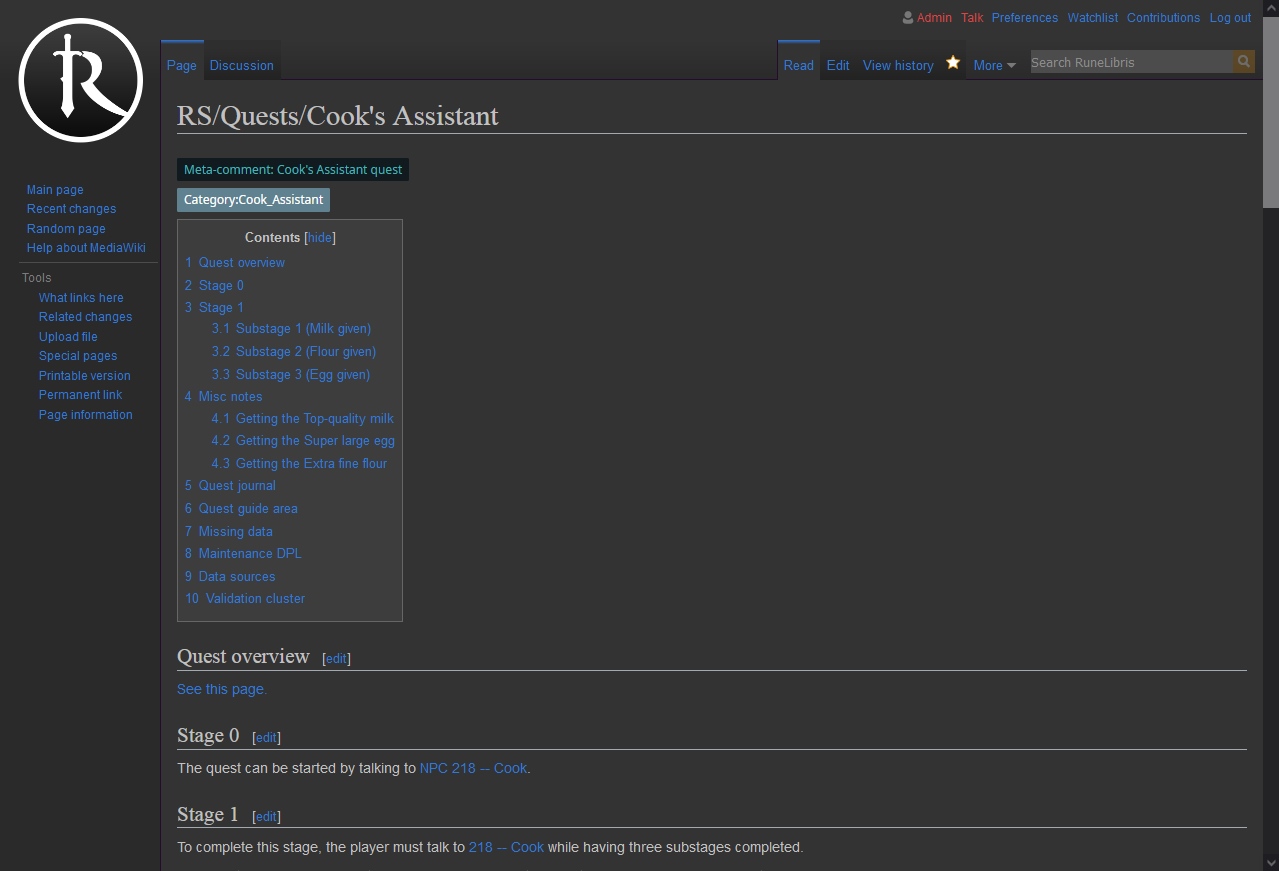The image size is (1279, 871).
Task: Click the Log out link
Action: coord(1230,18)
